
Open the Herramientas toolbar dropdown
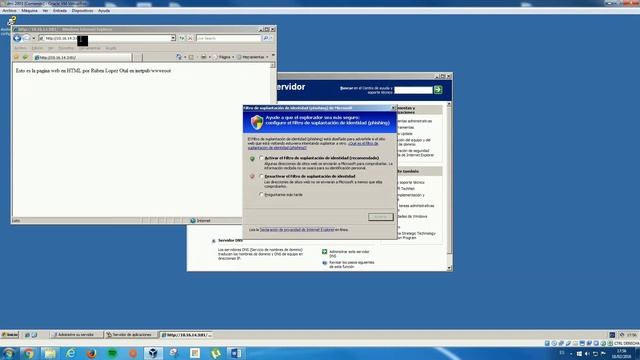coord(253,57)
